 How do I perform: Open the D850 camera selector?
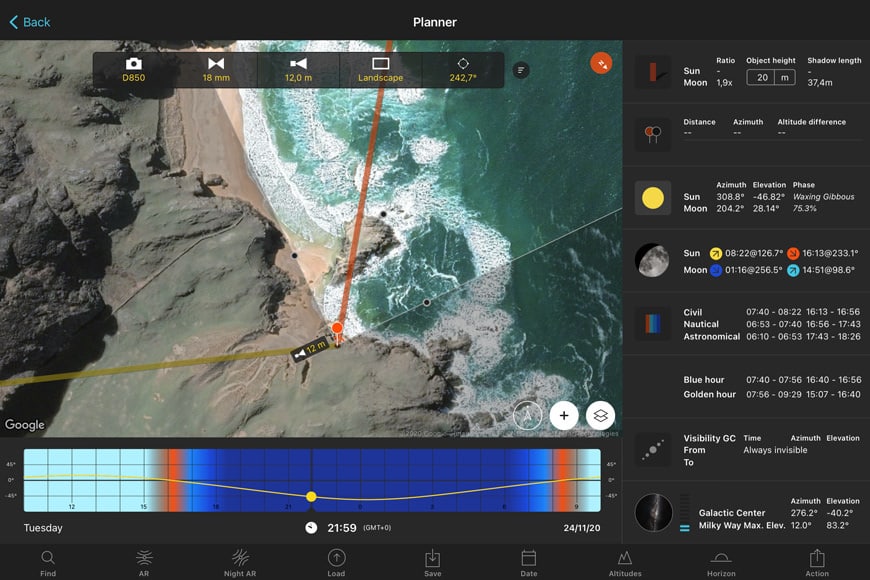pyautogui.click(x=134, y=70)
